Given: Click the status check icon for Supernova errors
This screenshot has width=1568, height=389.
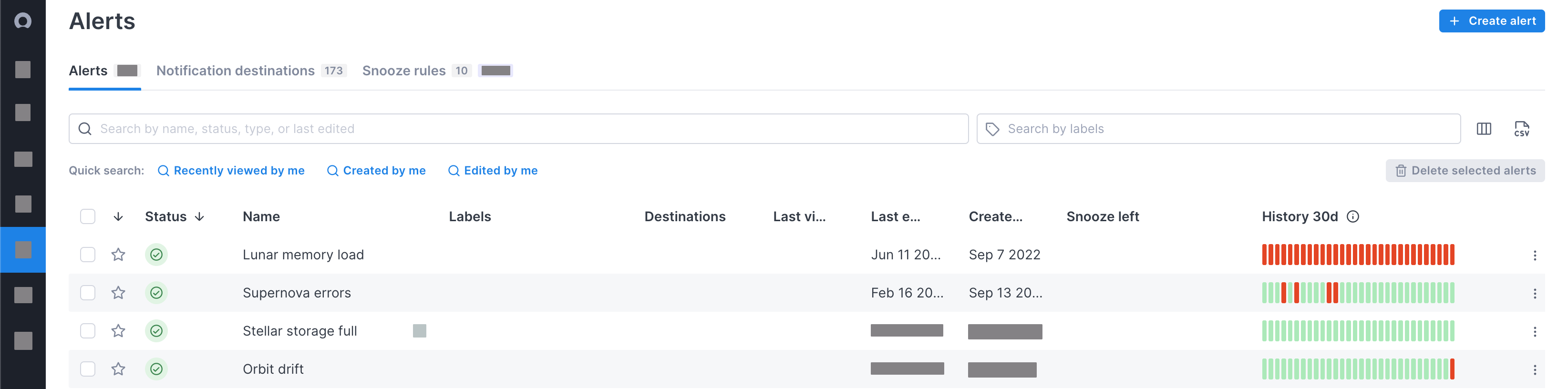Looking at the screenshot, I should pyautogui.click(x=156, y=292).
